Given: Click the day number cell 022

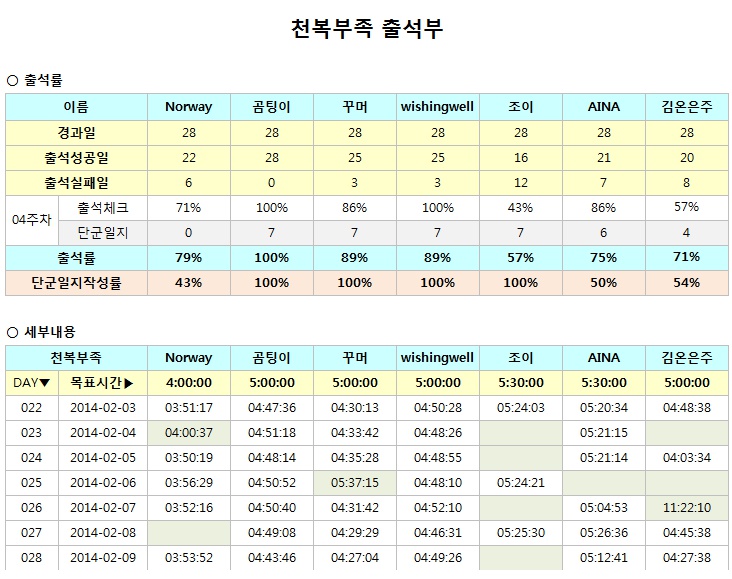Looking at the screenshot, I should click(32, 408).
